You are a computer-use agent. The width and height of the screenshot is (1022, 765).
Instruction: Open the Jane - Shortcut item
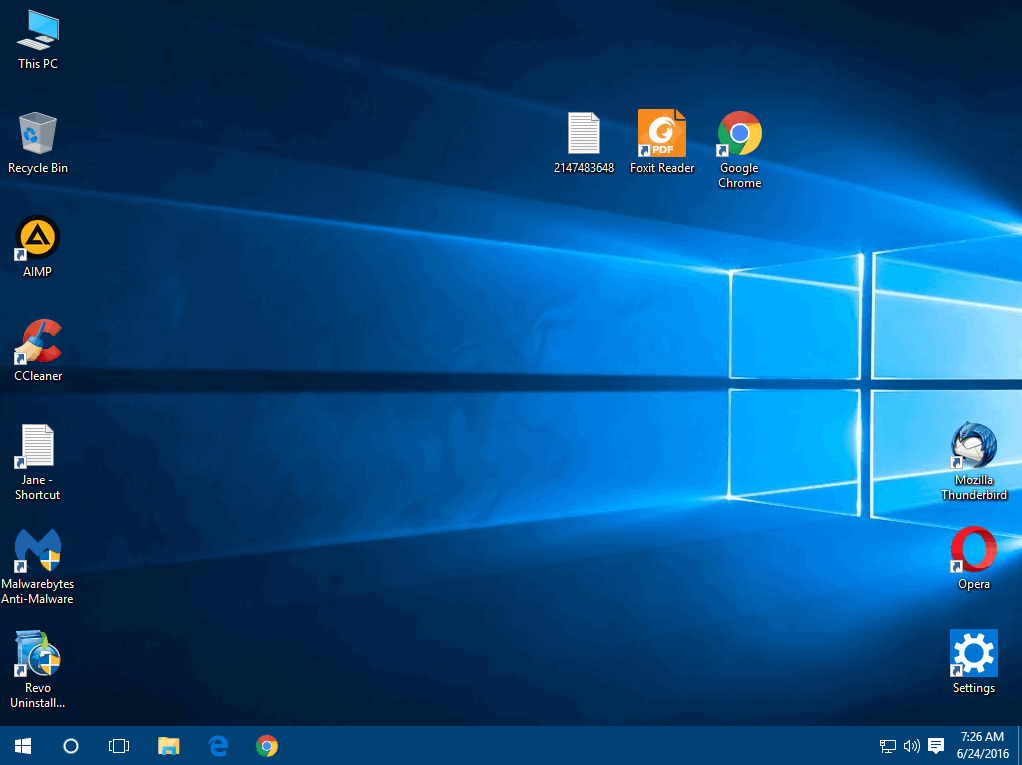coord(37,445)
